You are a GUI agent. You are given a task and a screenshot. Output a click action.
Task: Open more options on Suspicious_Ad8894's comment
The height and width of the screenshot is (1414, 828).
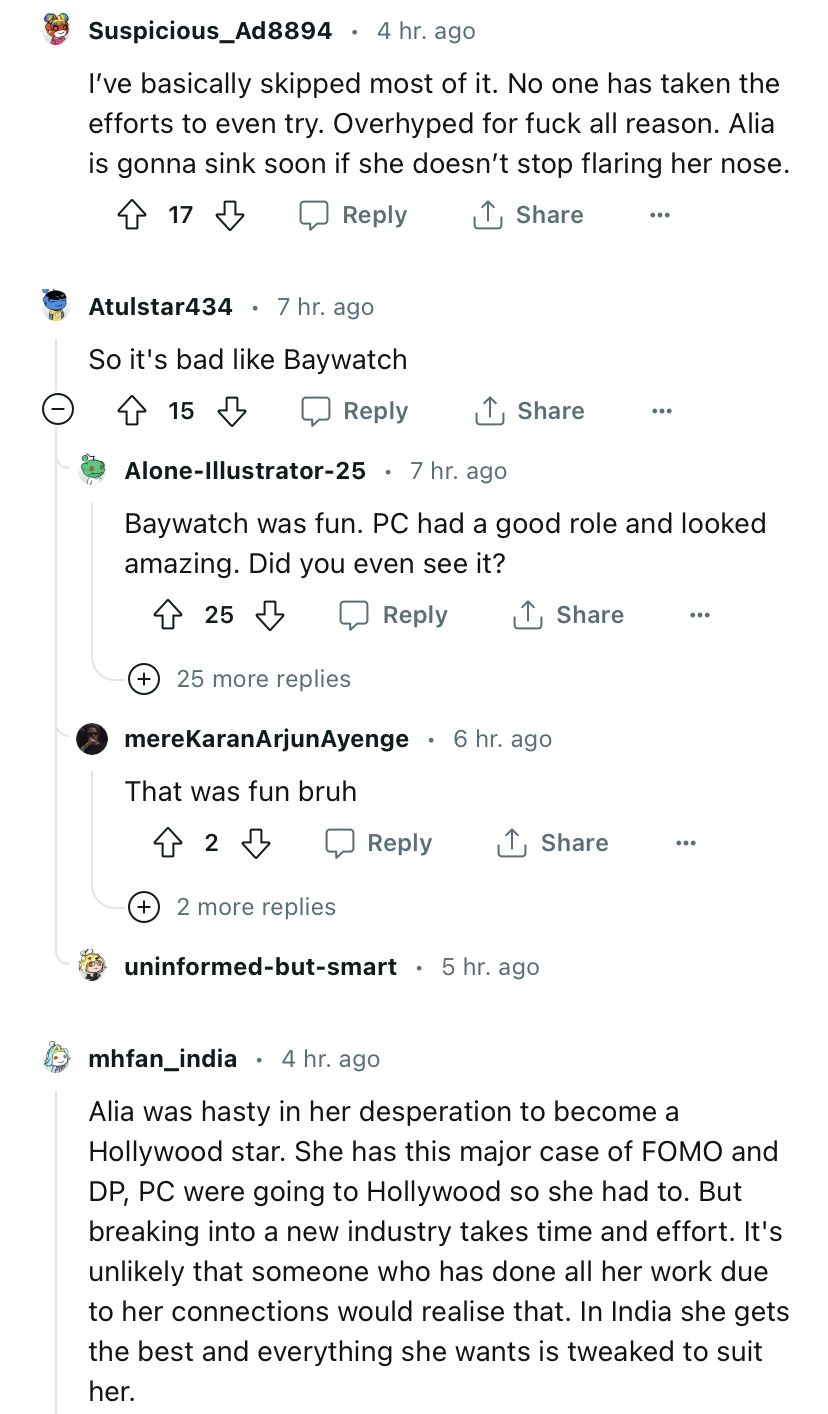(659, 215)
